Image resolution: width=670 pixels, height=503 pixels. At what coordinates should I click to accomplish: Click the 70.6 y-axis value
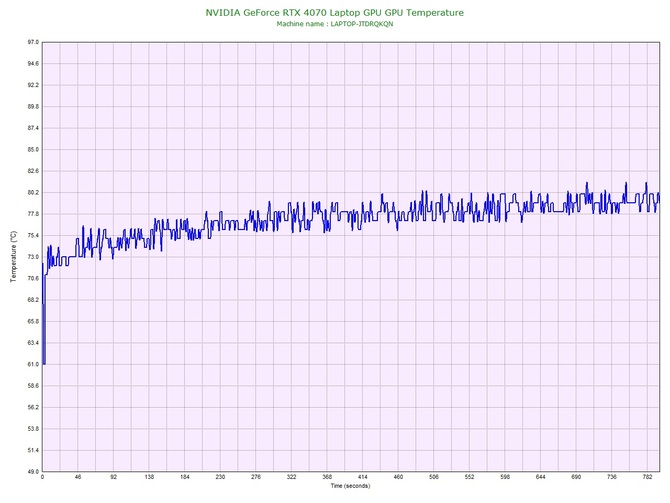[33, 278]
